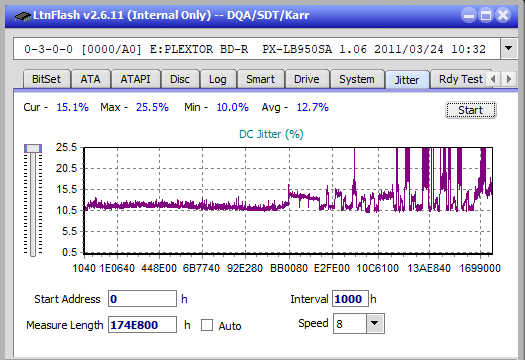The width and height of the screenshot is (525, 360).
Task: Click into the Interval input box
Action: (350, 299)
